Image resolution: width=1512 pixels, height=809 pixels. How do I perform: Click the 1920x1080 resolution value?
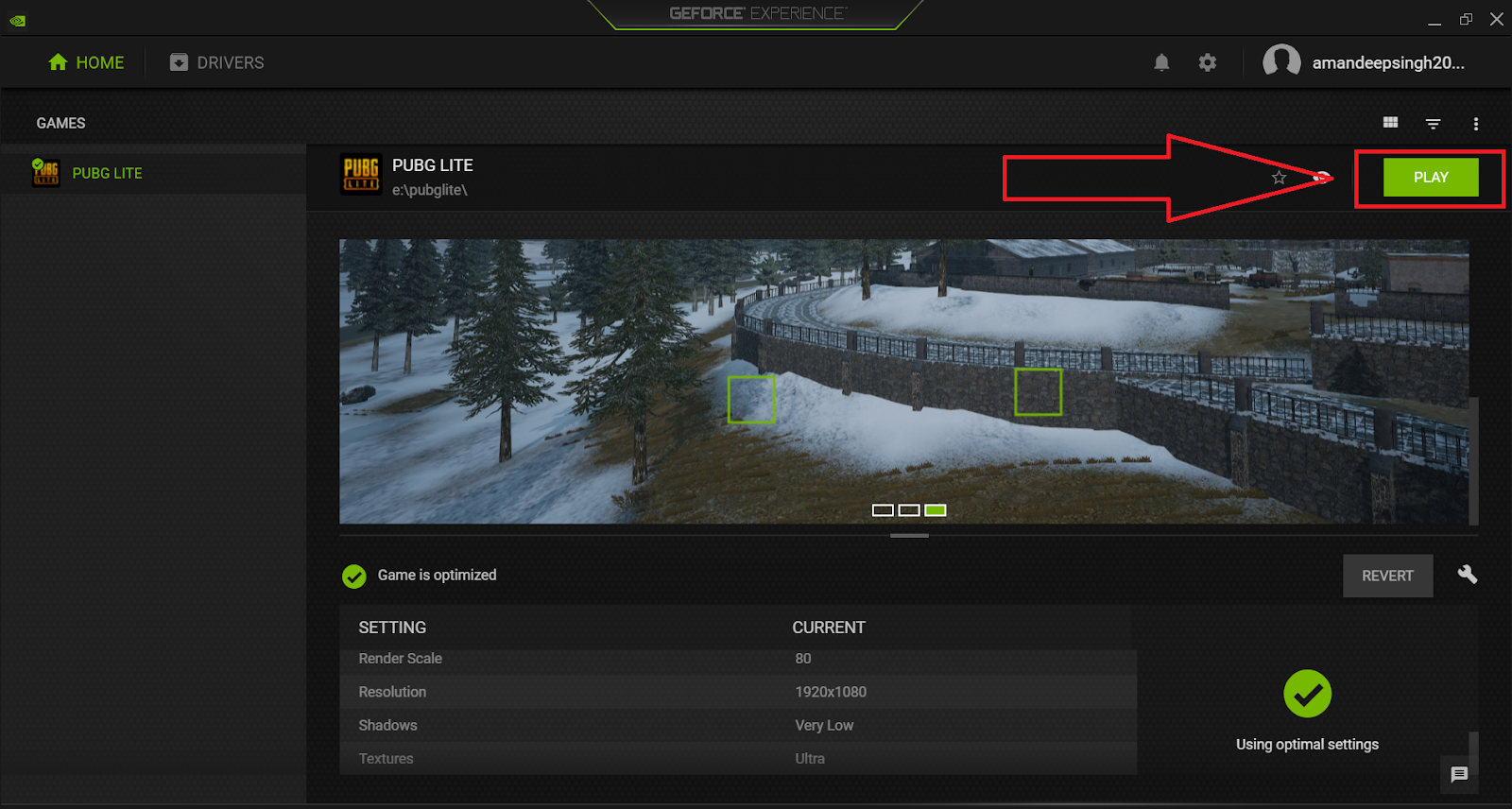(831, 692)
